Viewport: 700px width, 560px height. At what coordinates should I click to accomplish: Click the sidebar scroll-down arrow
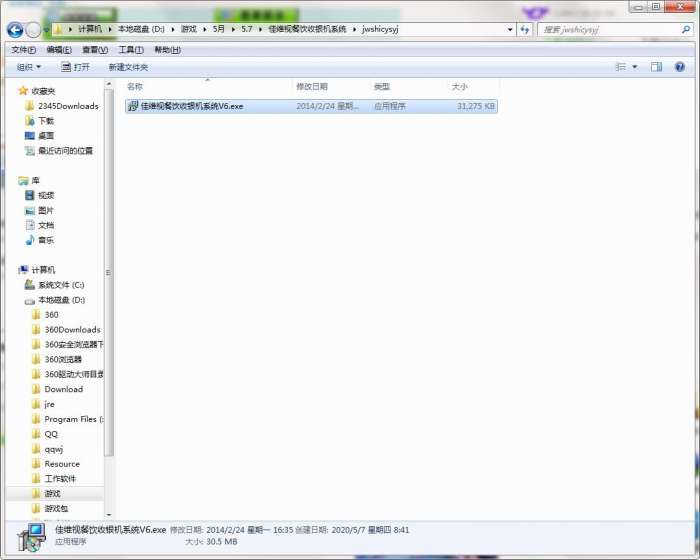tap(108, 515)
